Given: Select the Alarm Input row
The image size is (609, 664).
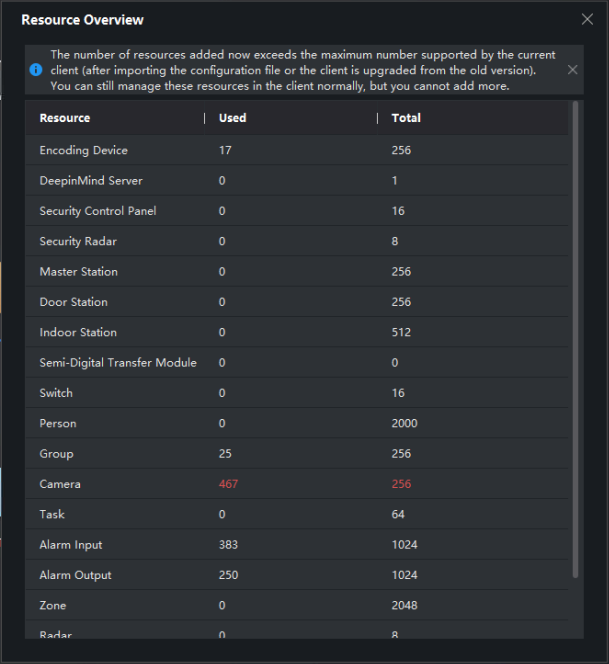Looking at the screenshot, I should coord(71,545).
